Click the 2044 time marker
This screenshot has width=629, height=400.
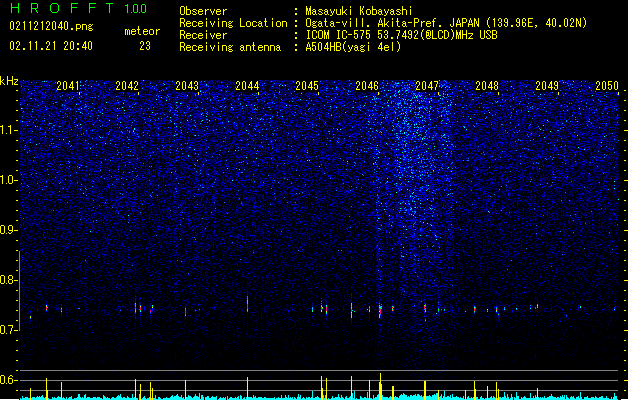pos(247,86)
